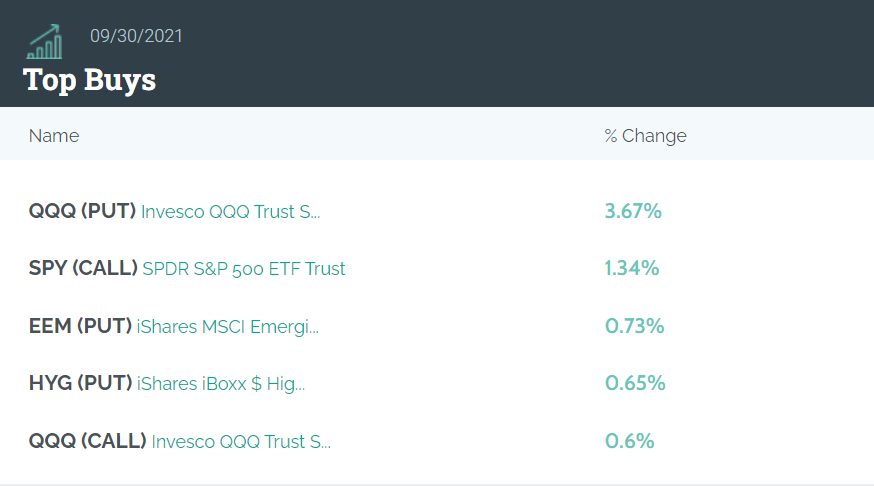This screenshot has width=874, height=486.
Task: Click the bar chart growth icon
Action: coord(45,42)
